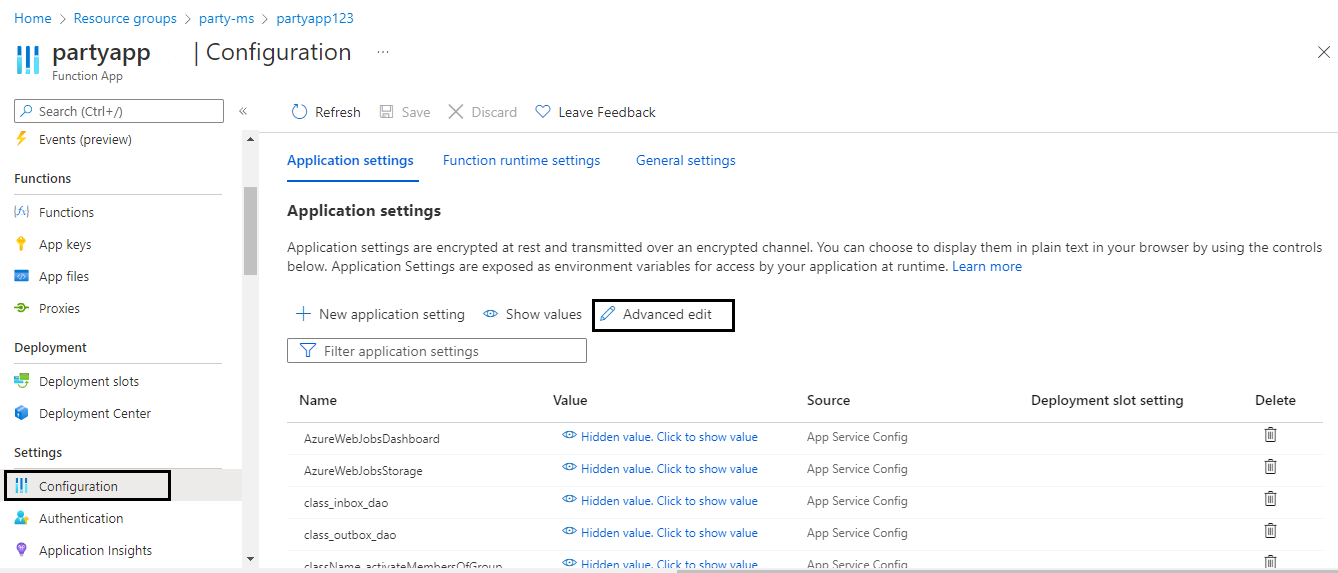This screenshot has height=573, width=1338.
Task: Collapse the sidebar with double chevron
Action: tap(243, 111)
